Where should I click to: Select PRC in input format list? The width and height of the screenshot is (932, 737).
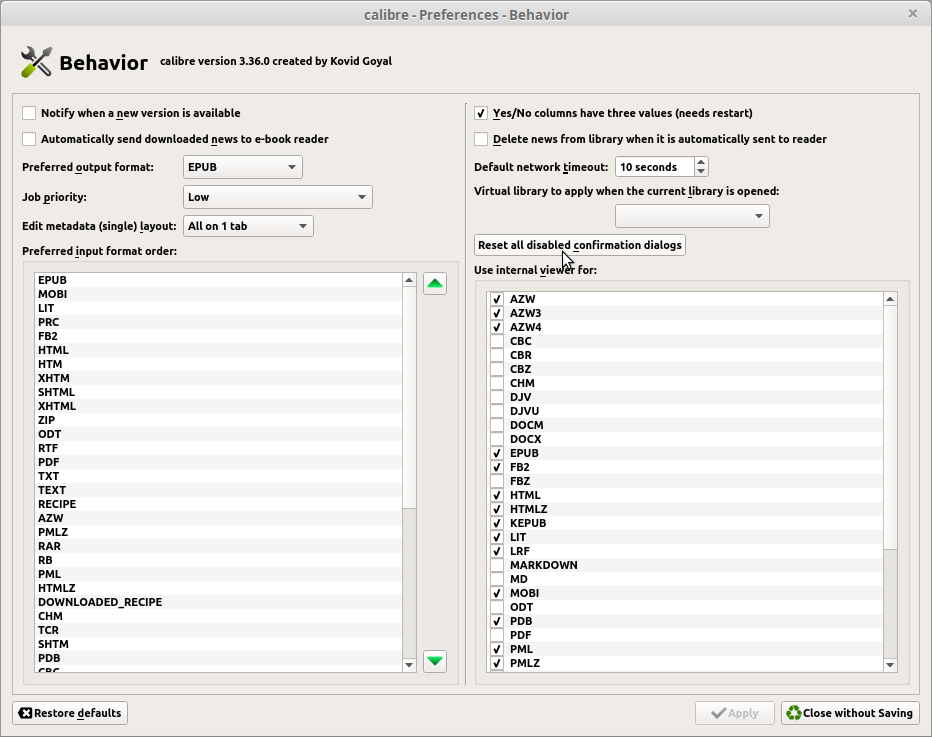coord(219,322)
